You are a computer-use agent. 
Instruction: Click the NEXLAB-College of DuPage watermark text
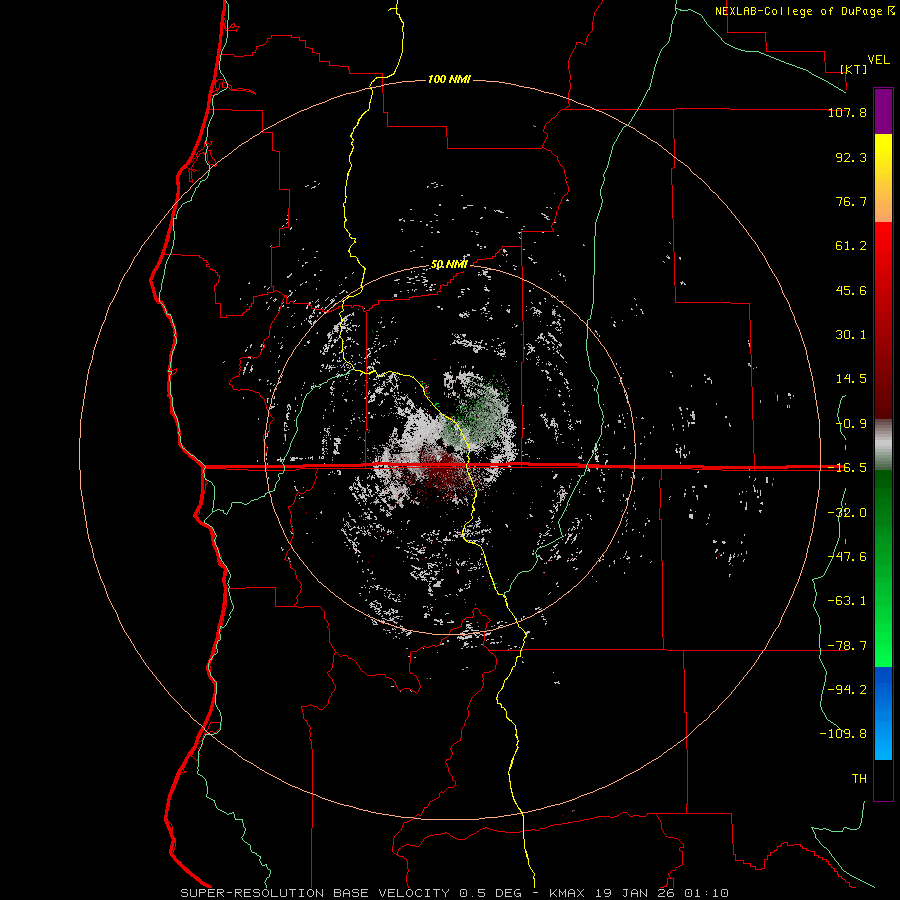805,11
